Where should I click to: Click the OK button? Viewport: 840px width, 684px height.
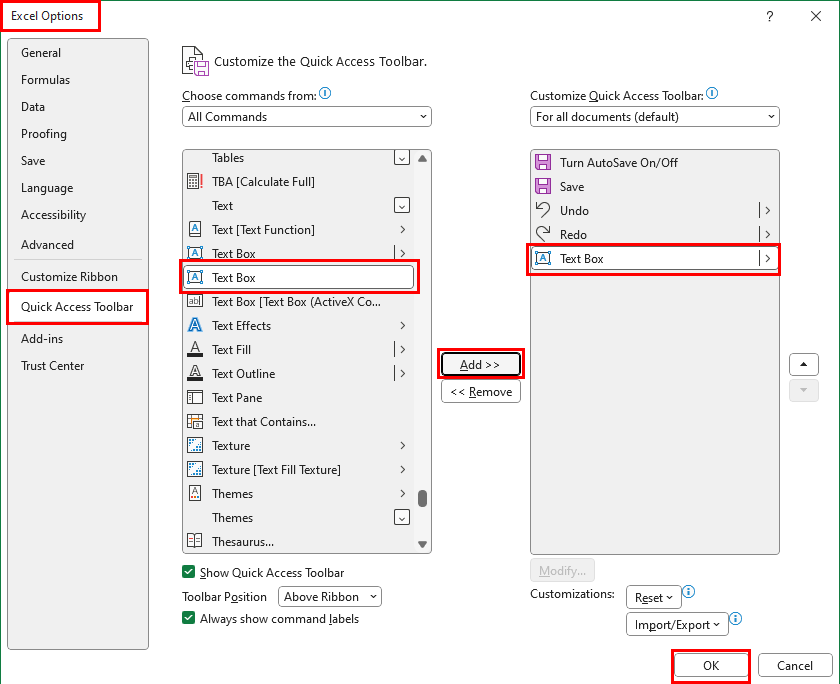pos(711,665)
